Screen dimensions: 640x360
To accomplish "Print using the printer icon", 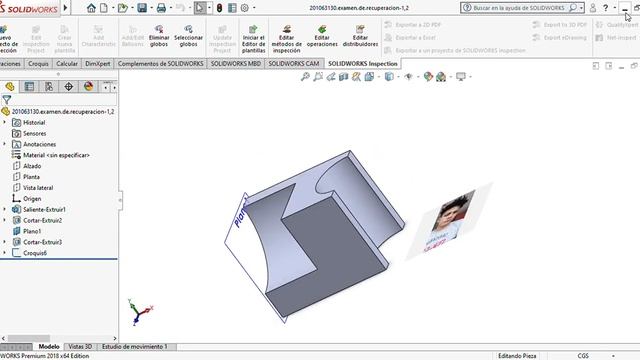I will 161,8.
